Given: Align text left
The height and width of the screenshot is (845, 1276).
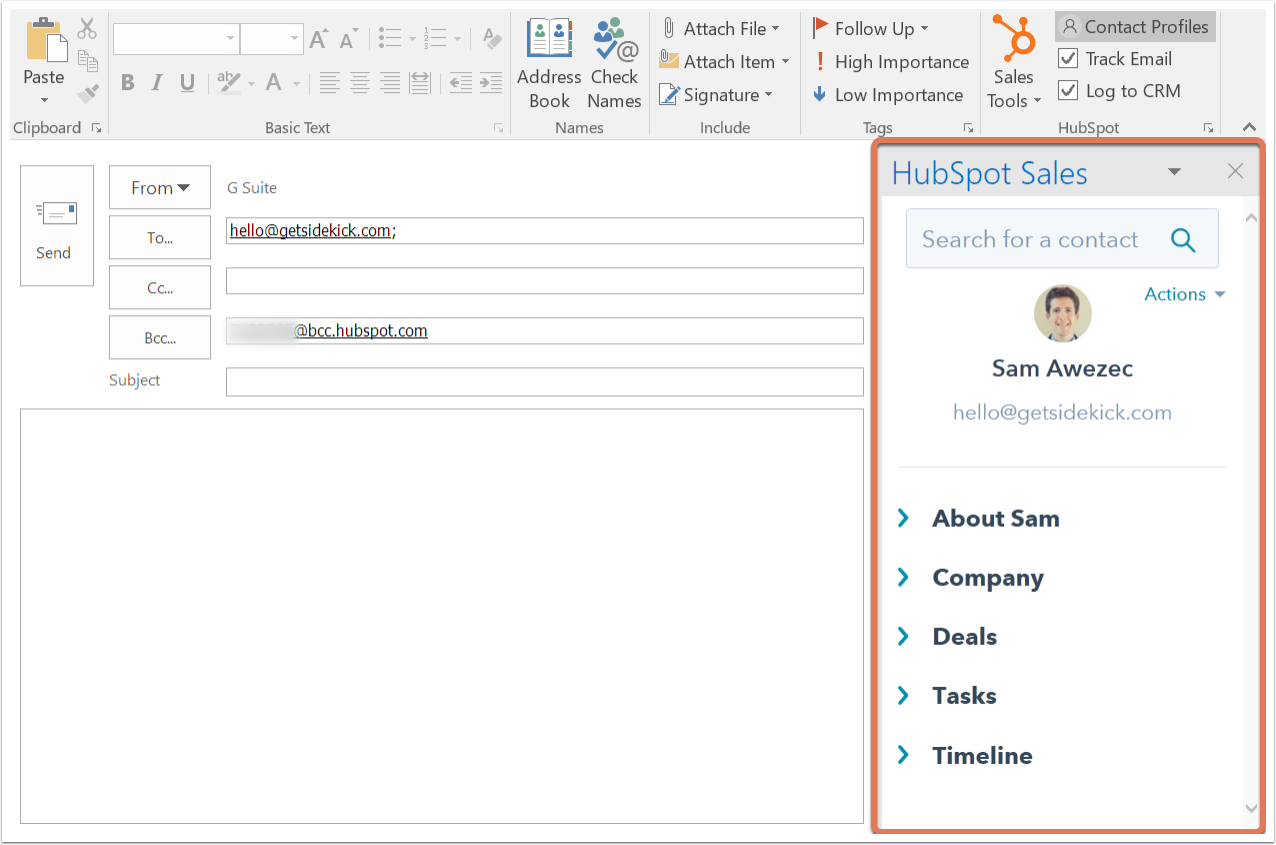Looking at the screenshot, I should 330,83.
